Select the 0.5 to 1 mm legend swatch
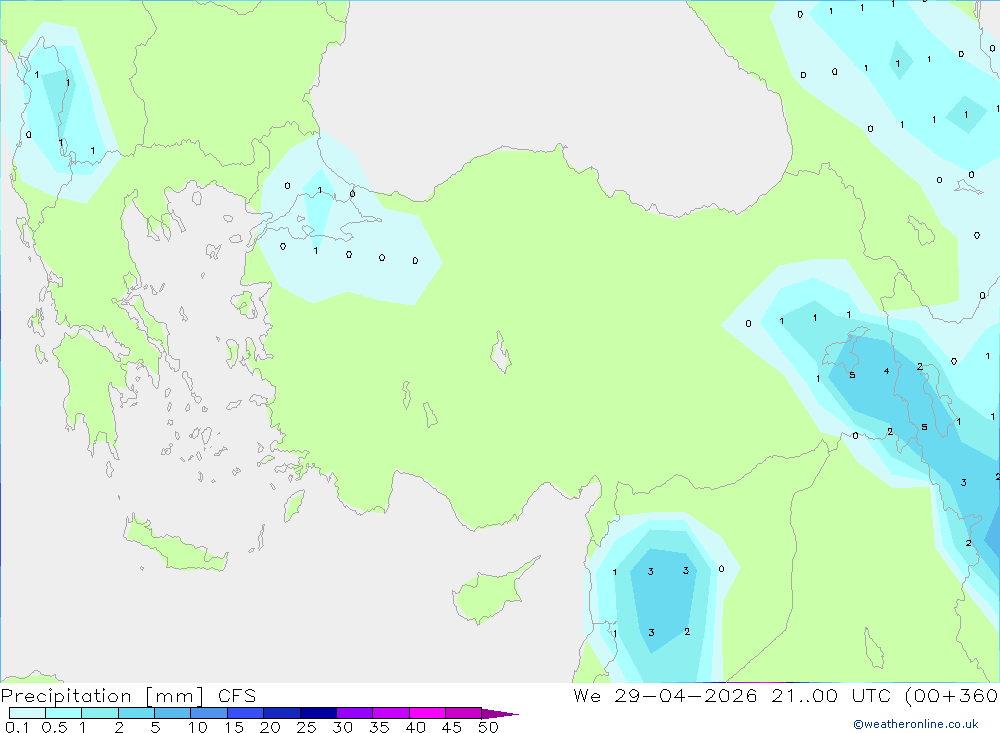This screenshot has height=733, width=1000. click(x=64, y=713)
